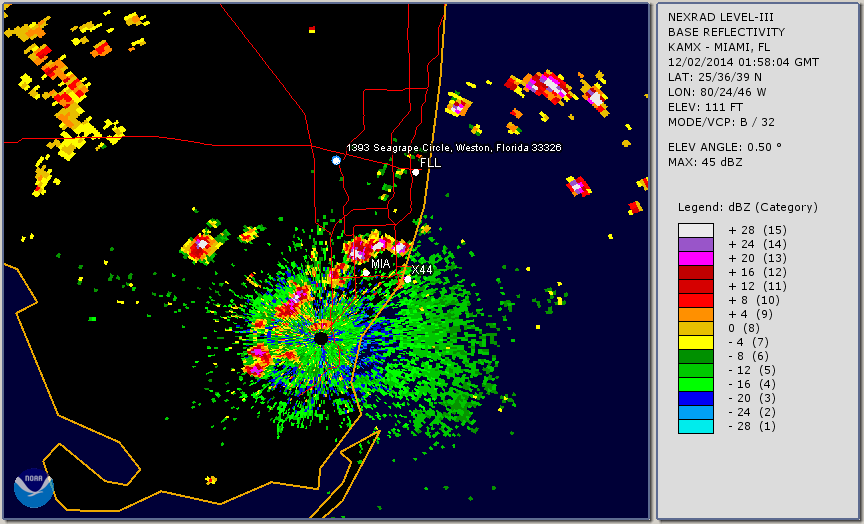
Task: Select the -20 (3) blue legend swatch
Action: 696,398
